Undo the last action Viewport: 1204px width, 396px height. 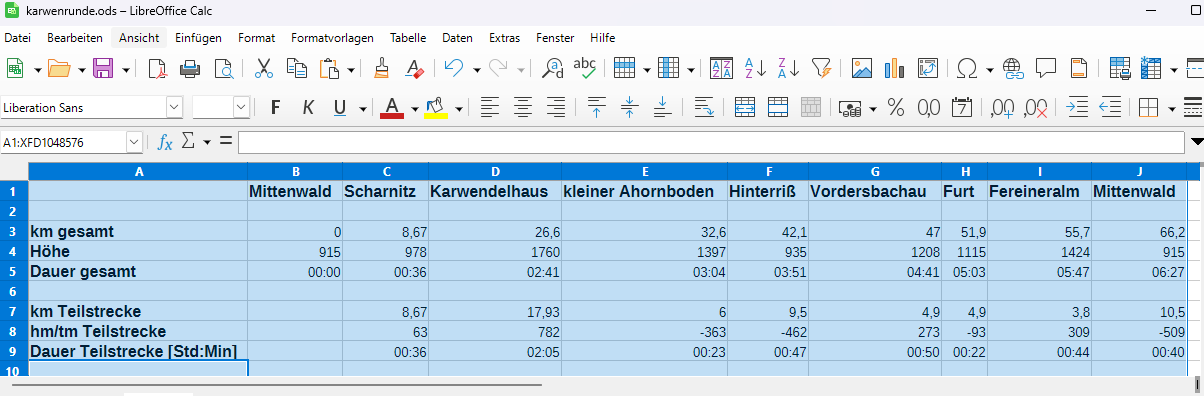[x=453, y=69]
